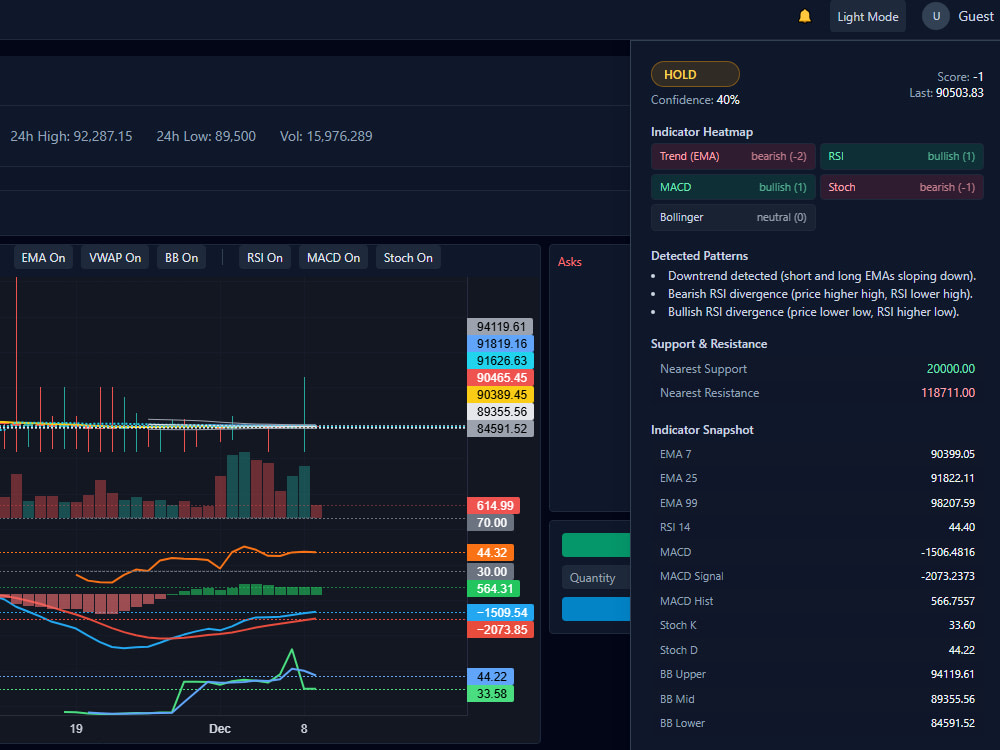Click the 84591.52 price axis label

[x=501, y=429]
